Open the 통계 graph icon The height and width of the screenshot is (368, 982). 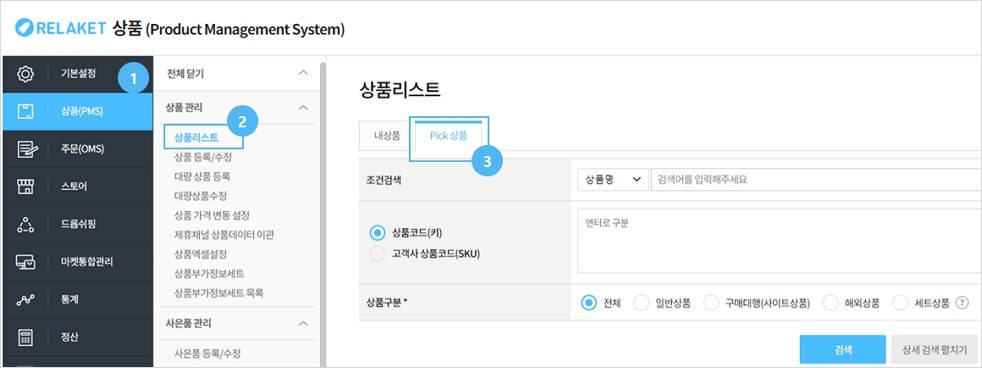click(25, 300)
